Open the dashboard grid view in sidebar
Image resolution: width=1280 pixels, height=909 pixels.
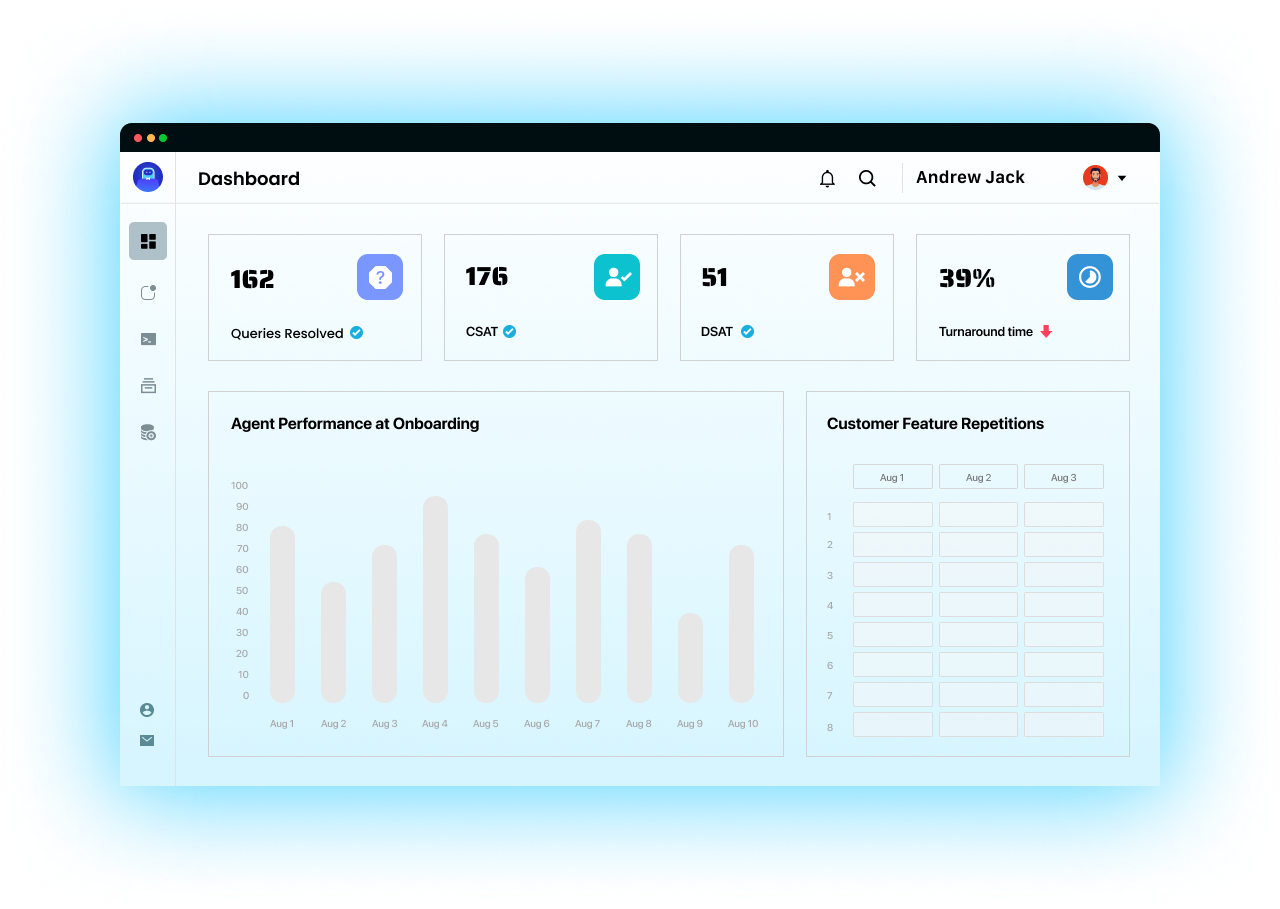coord(148,241)
